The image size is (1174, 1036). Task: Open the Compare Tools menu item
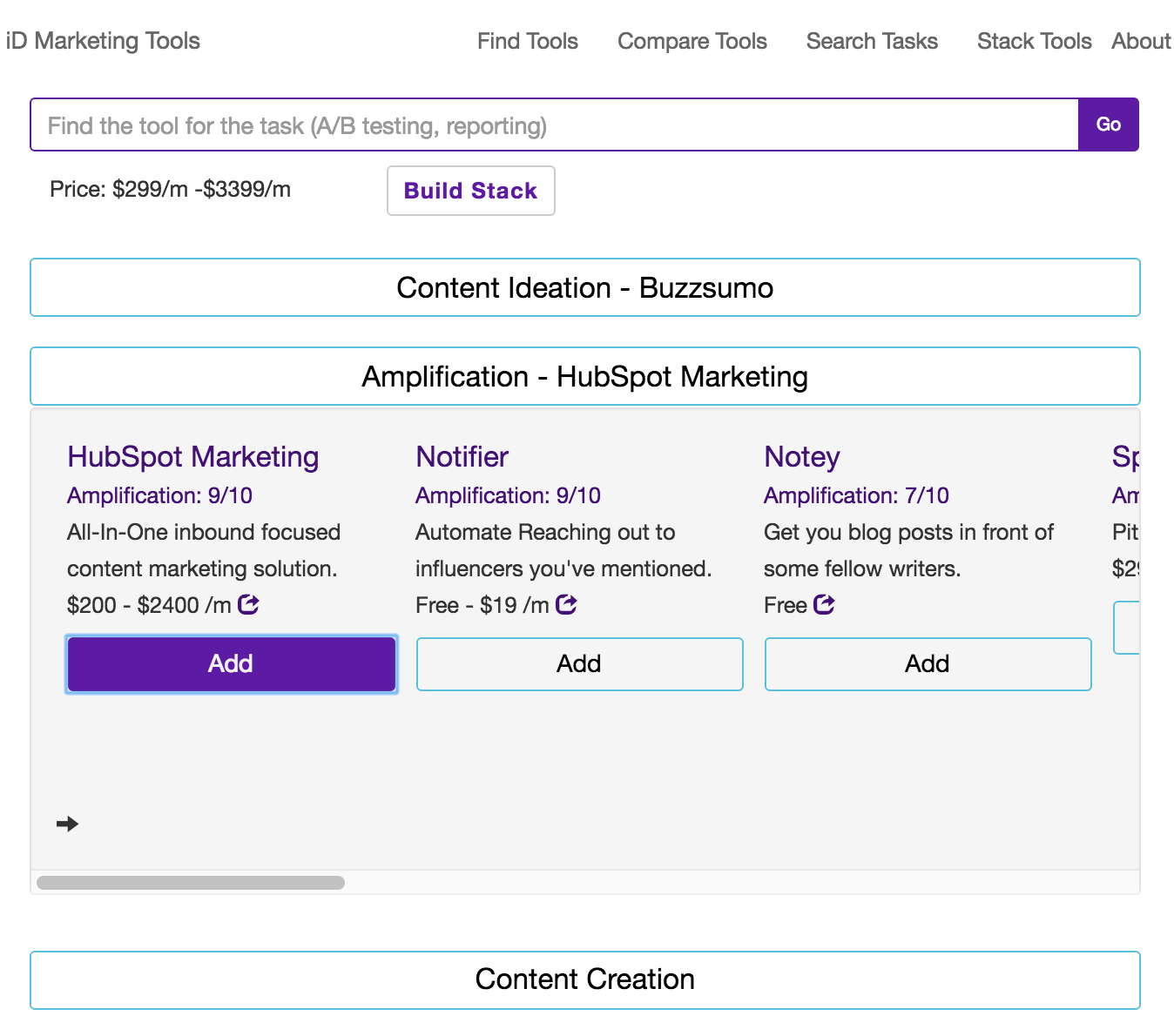coord(692,41)
